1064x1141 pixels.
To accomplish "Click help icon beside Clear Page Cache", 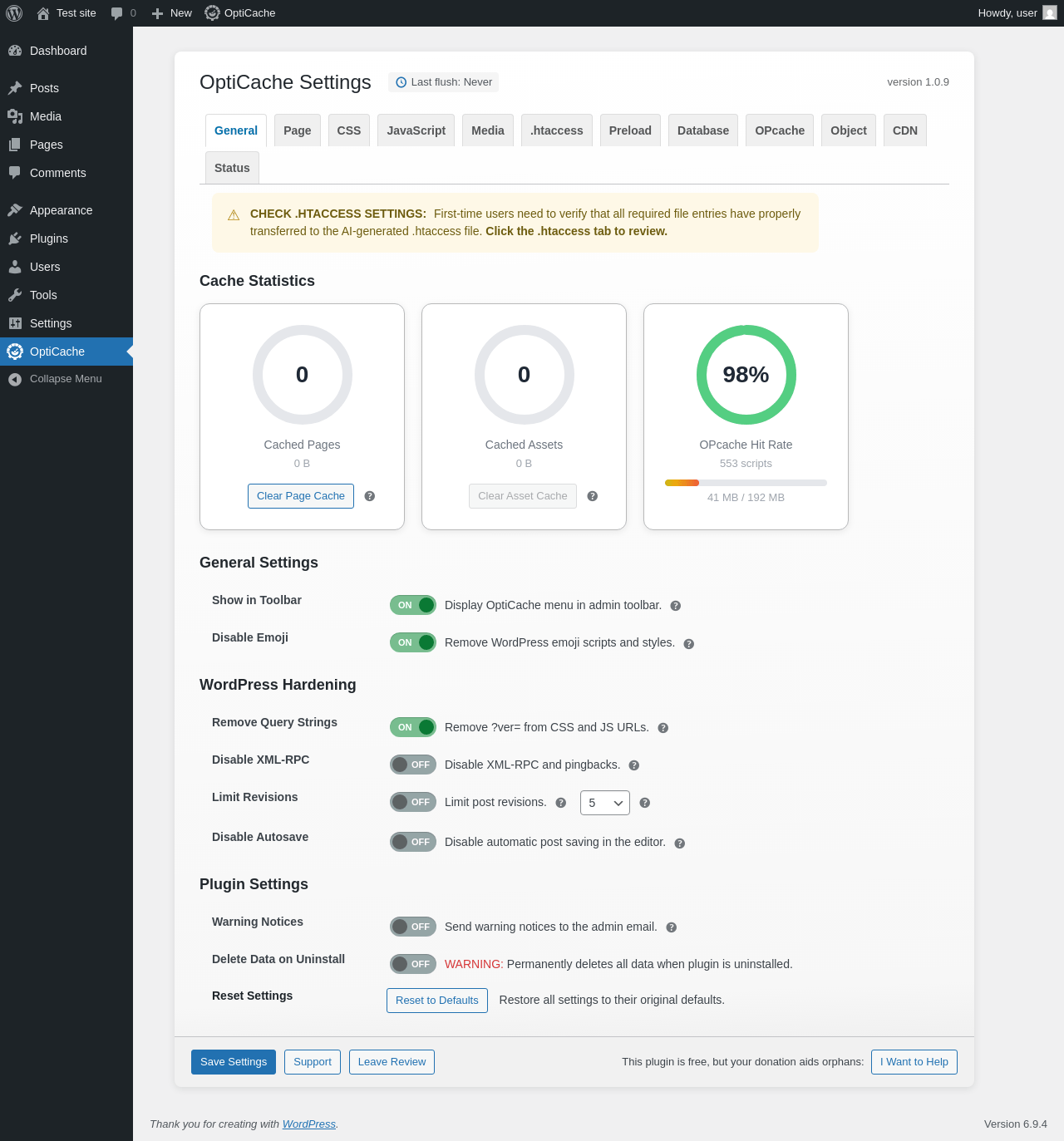I will tap(370, 496).
